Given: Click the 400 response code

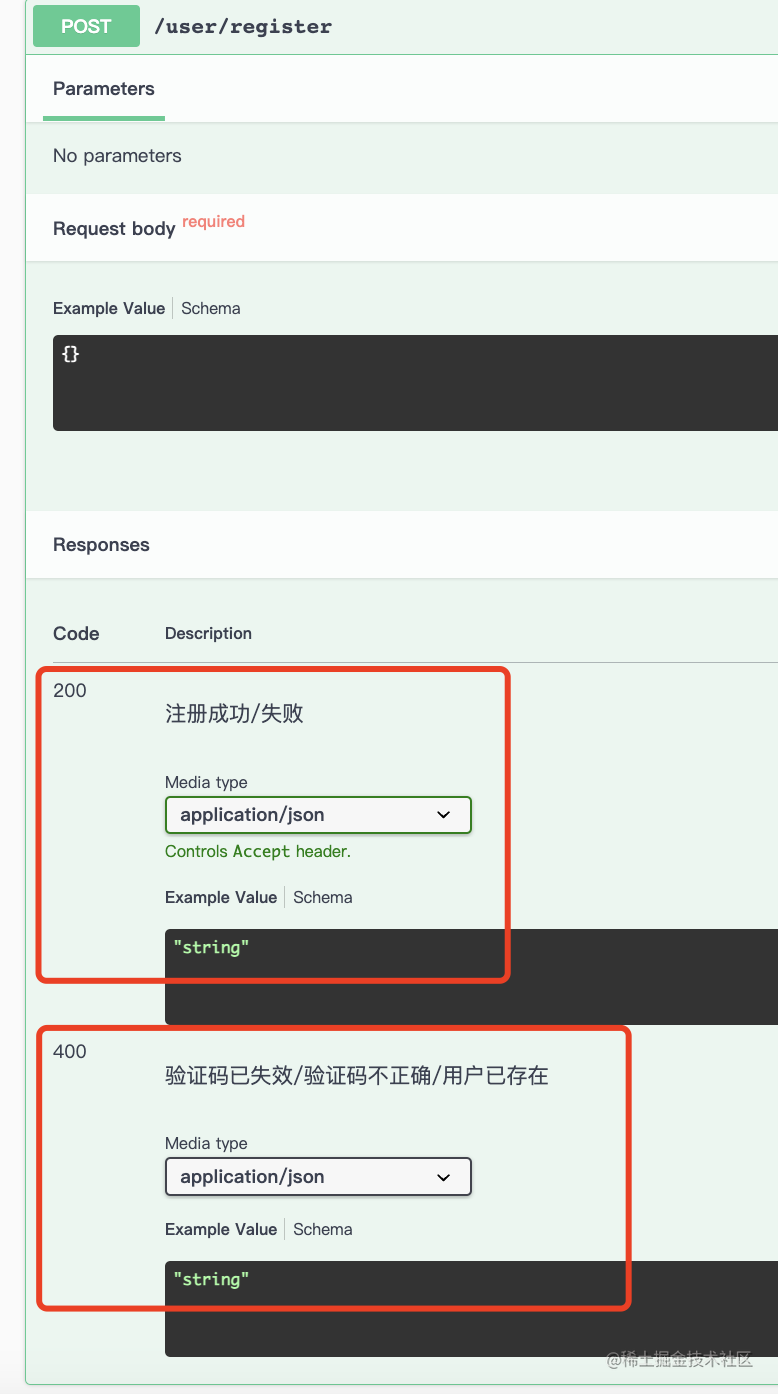Looking at the screenshot, I should 70,1051.
